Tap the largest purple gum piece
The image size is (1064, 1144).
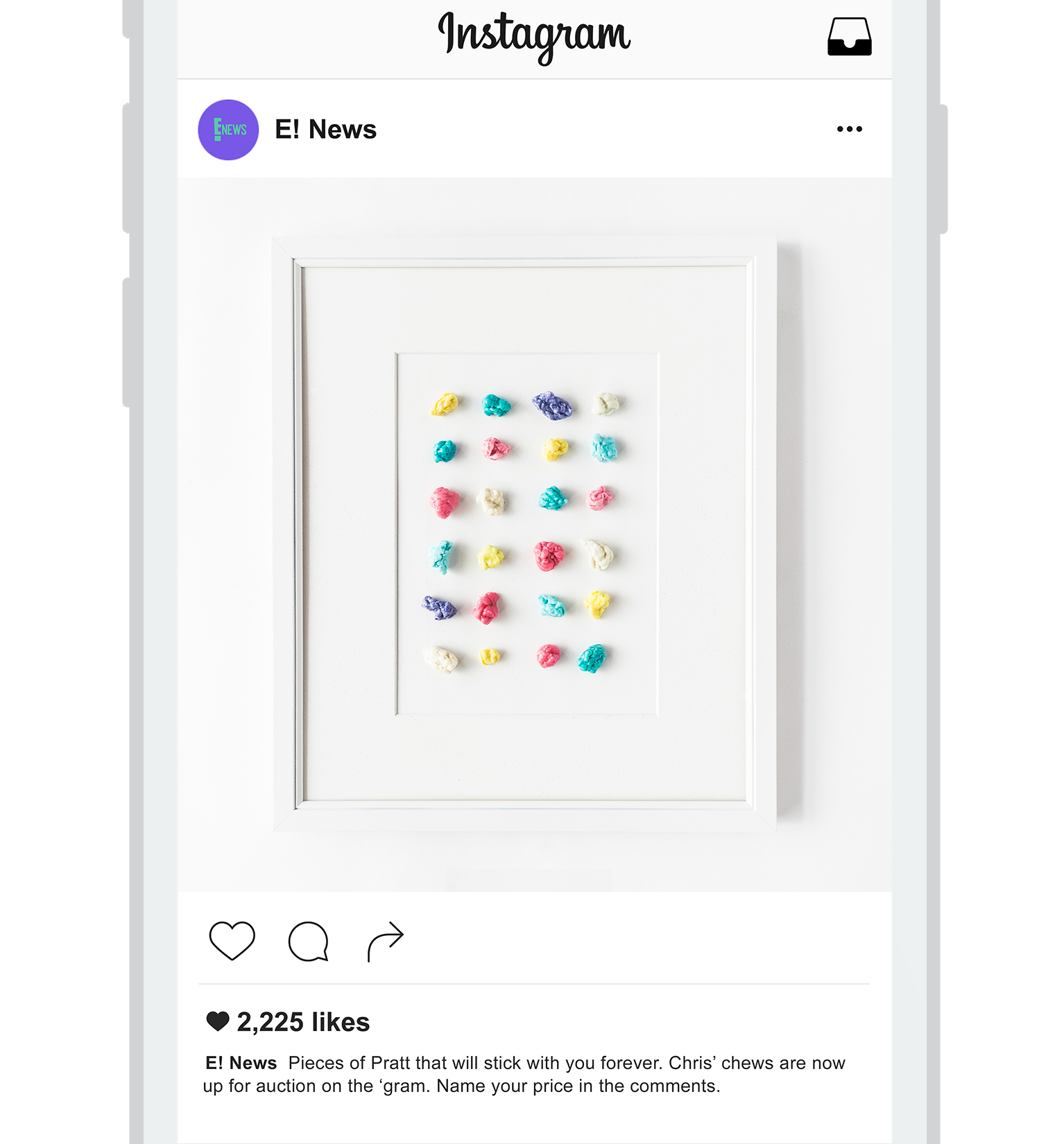point(553,406)
